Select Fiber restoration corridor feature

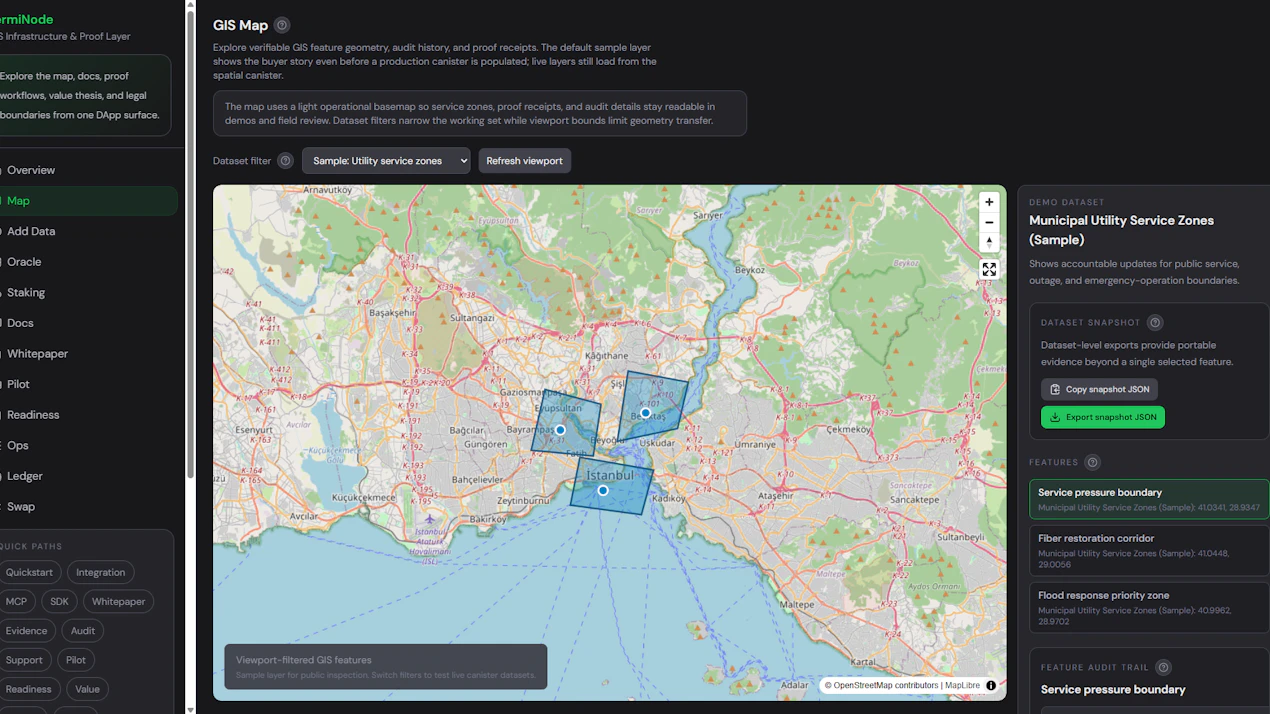(x=1149, y=550)
